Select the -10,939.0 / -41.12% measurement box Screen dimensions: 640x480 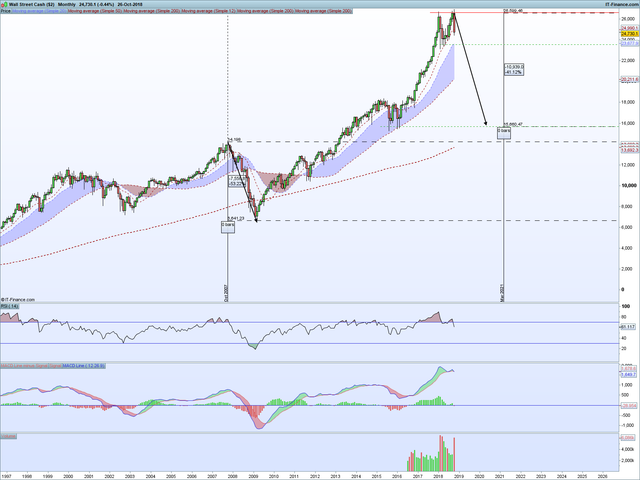point(514,69)
